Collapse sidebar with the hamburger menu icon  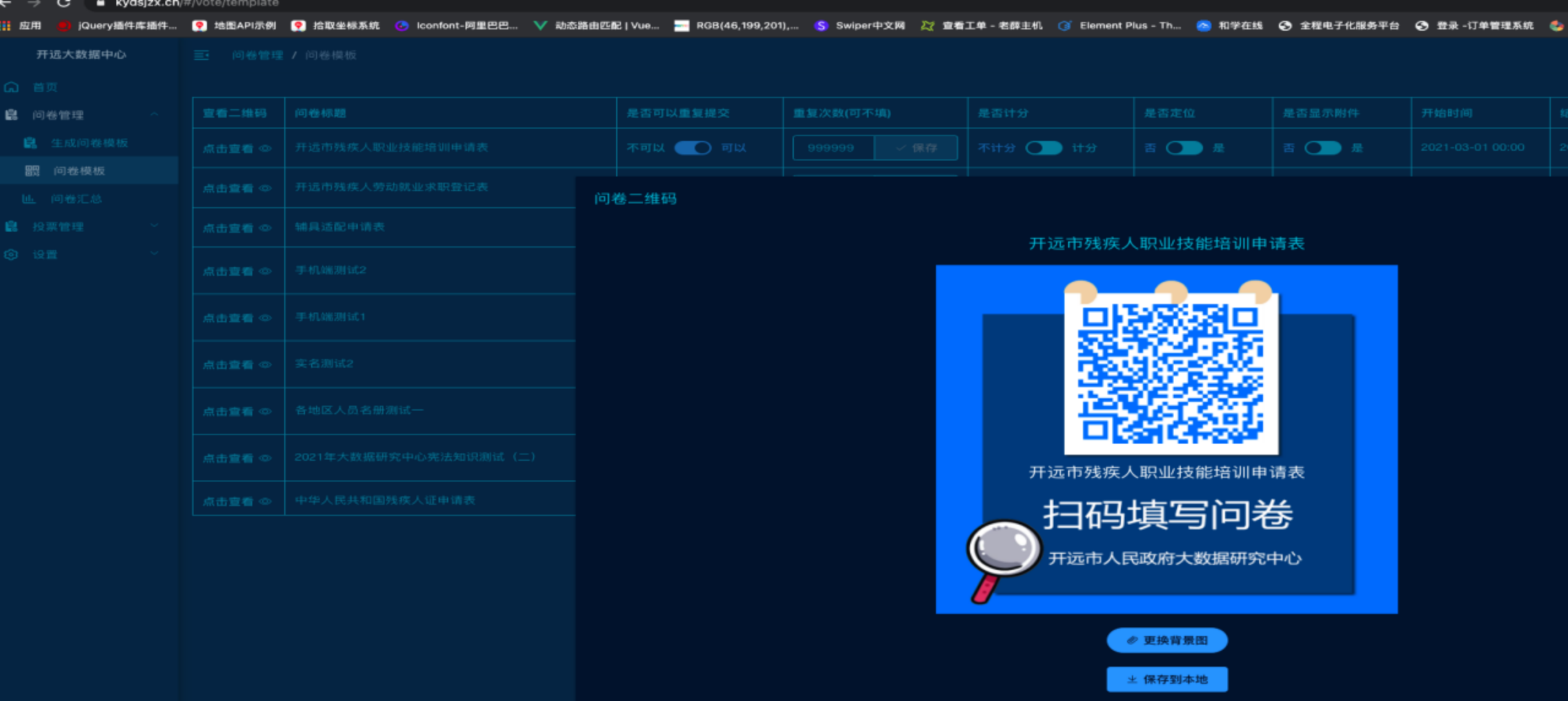click(202, 55)
